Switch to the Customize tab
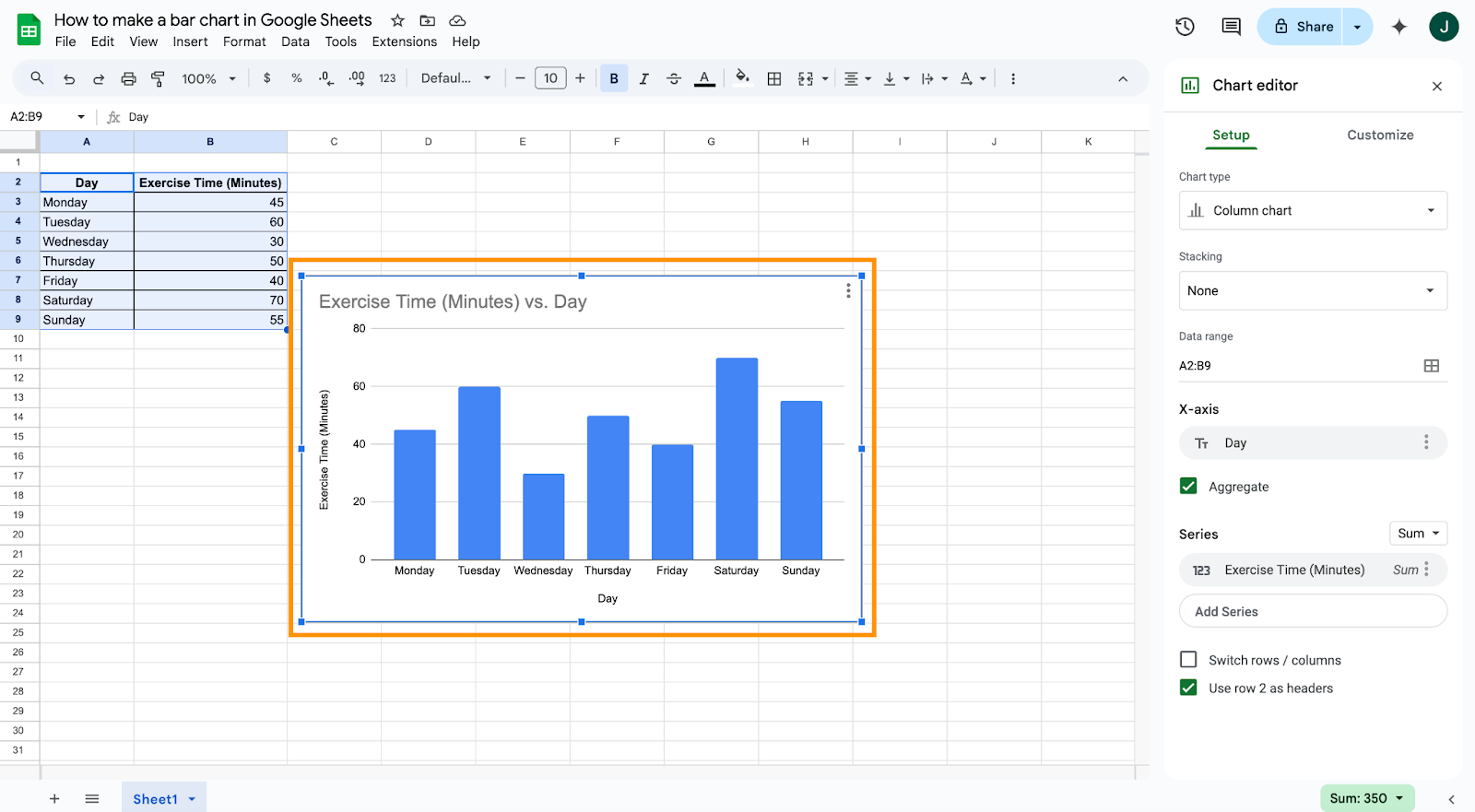This screenshot has height=812, width=1475. (1380, 135)
